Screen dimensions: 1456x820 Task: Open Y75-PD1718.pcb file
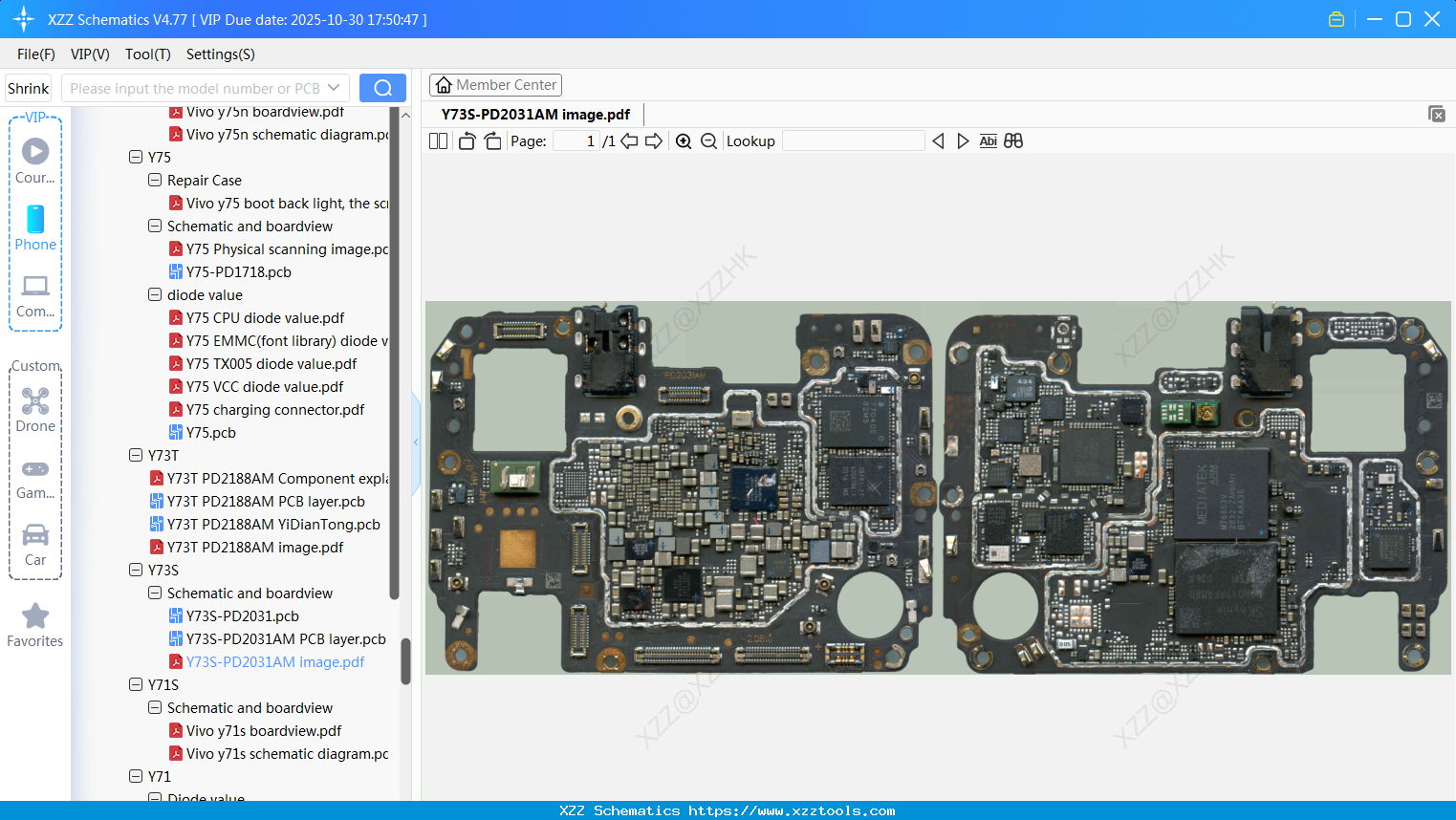pos(239,271)
